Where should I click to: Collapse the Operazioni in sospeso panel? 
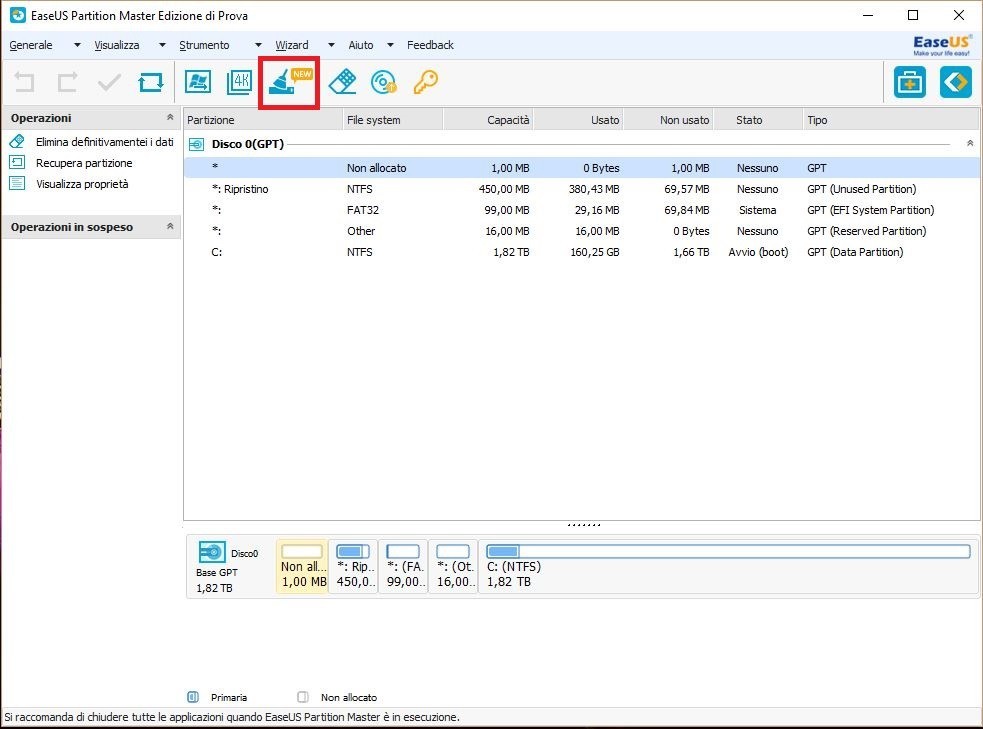click(170, 227)
